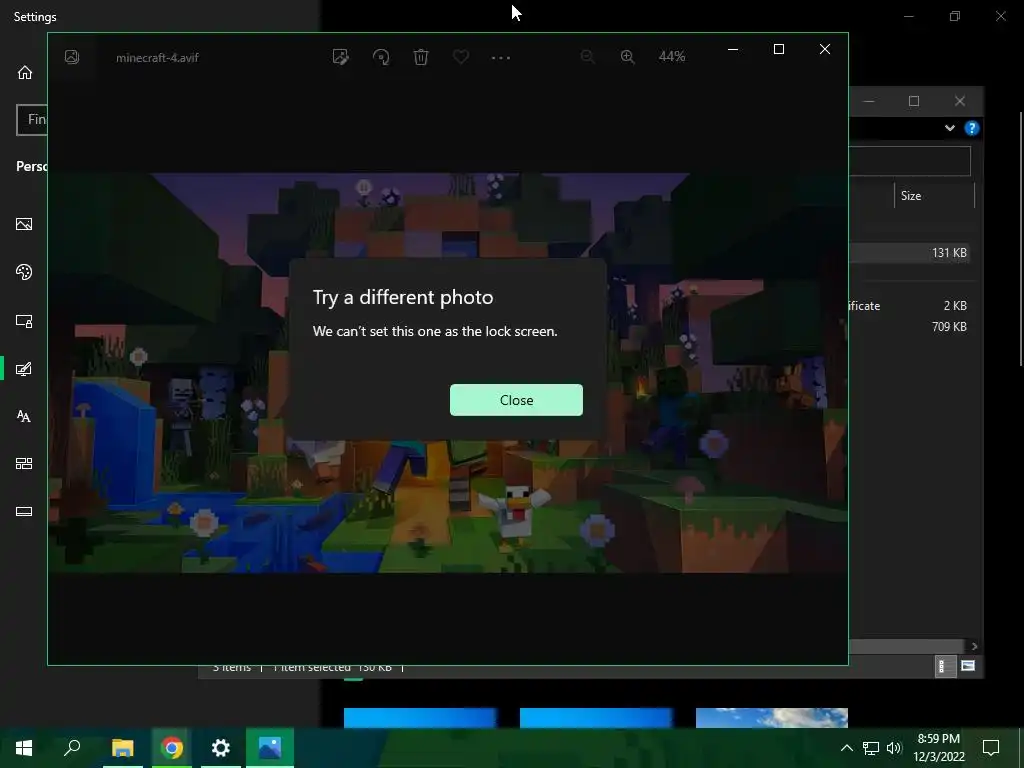Open the Windows Start menu

[24, 748]
